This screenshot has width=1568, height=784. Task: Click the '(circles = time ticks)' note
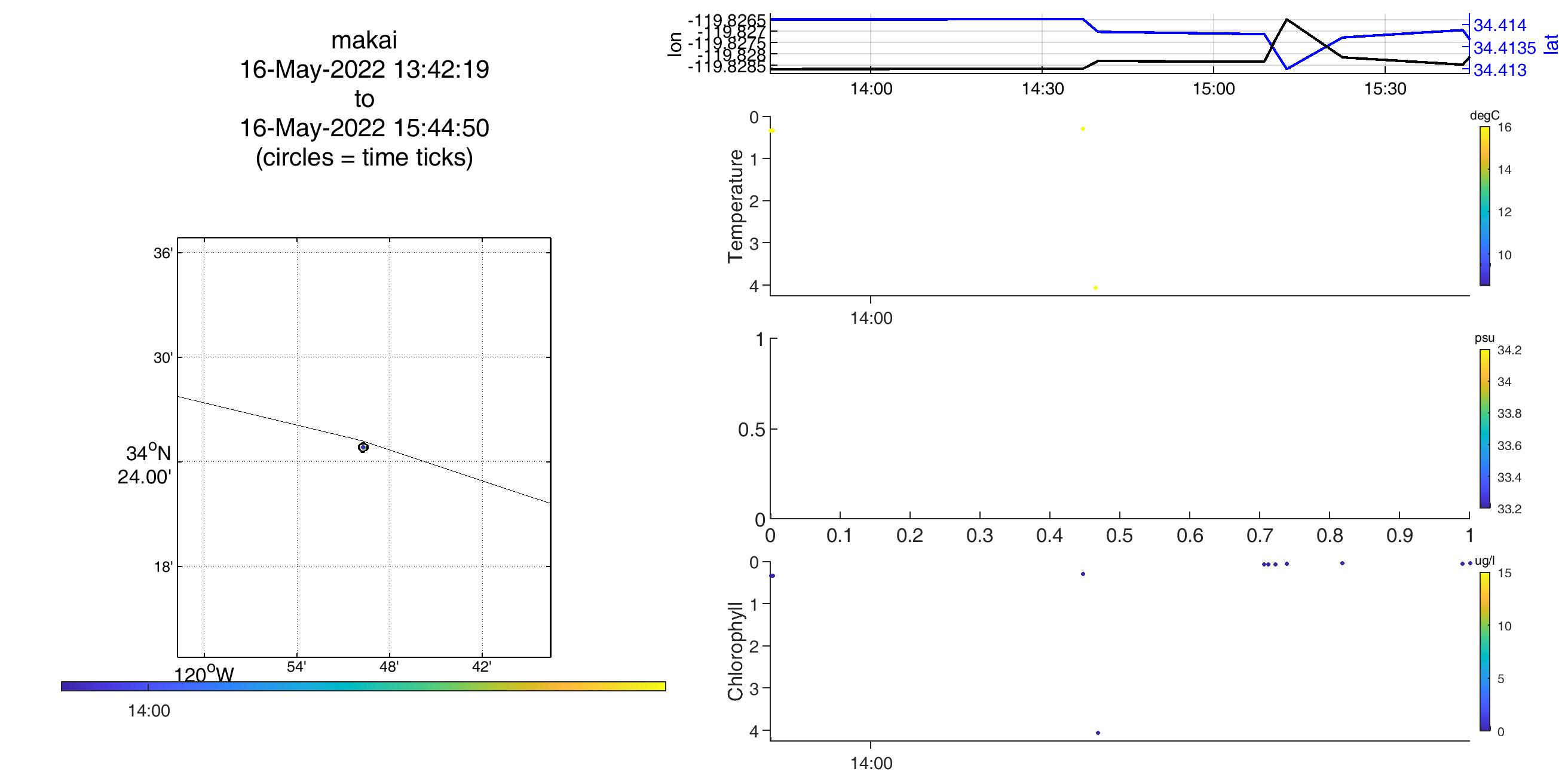tap(364, 158)
